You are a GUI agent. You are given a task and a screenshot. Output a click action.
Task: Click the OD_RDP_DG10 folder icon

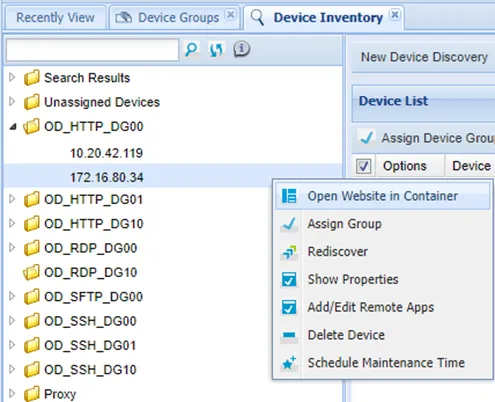[x=32, y=272]
